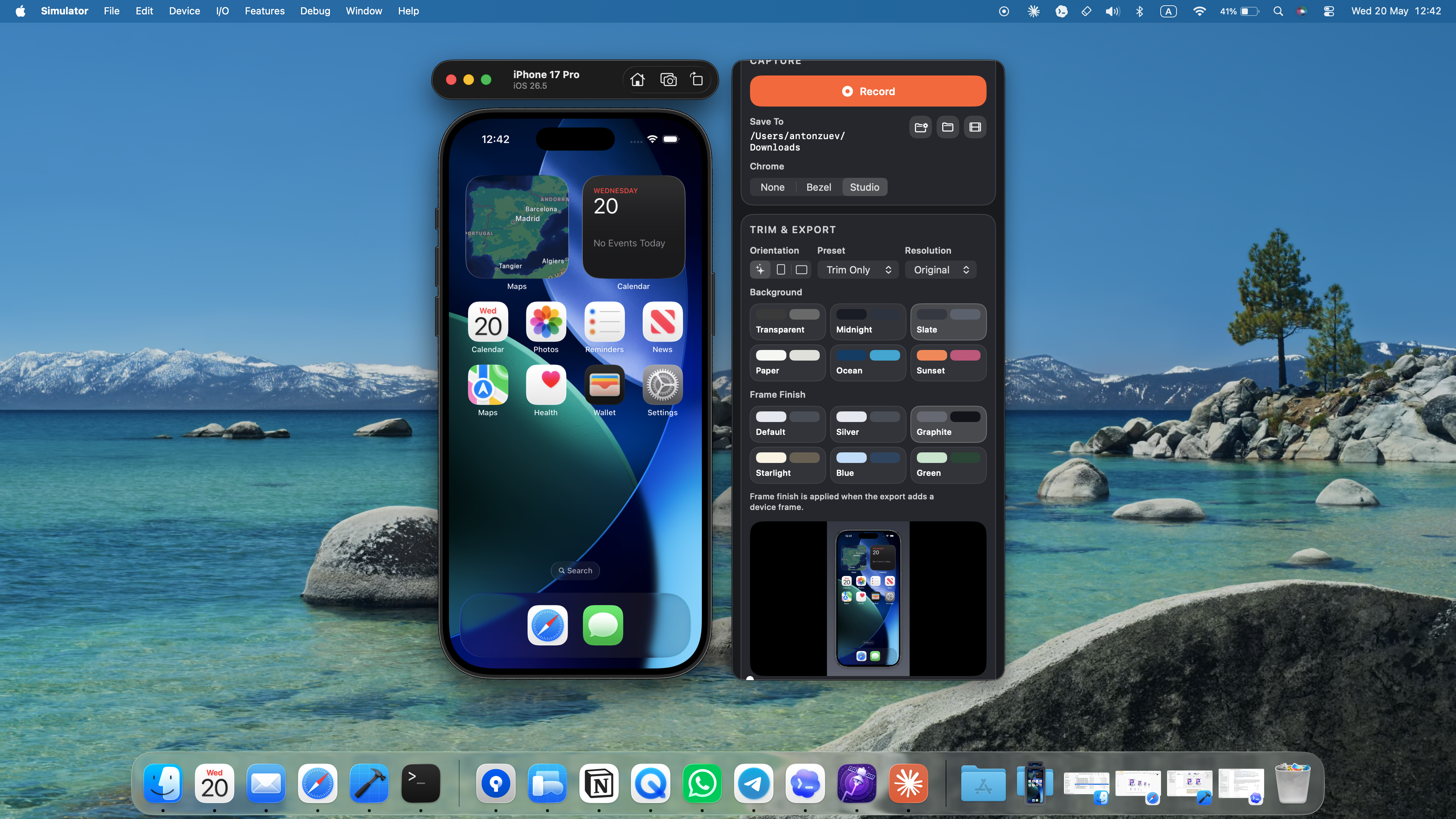Set Chrome mode to Bezel
This screenshot has height=819, width=1456.
click(x=819, y=187)
